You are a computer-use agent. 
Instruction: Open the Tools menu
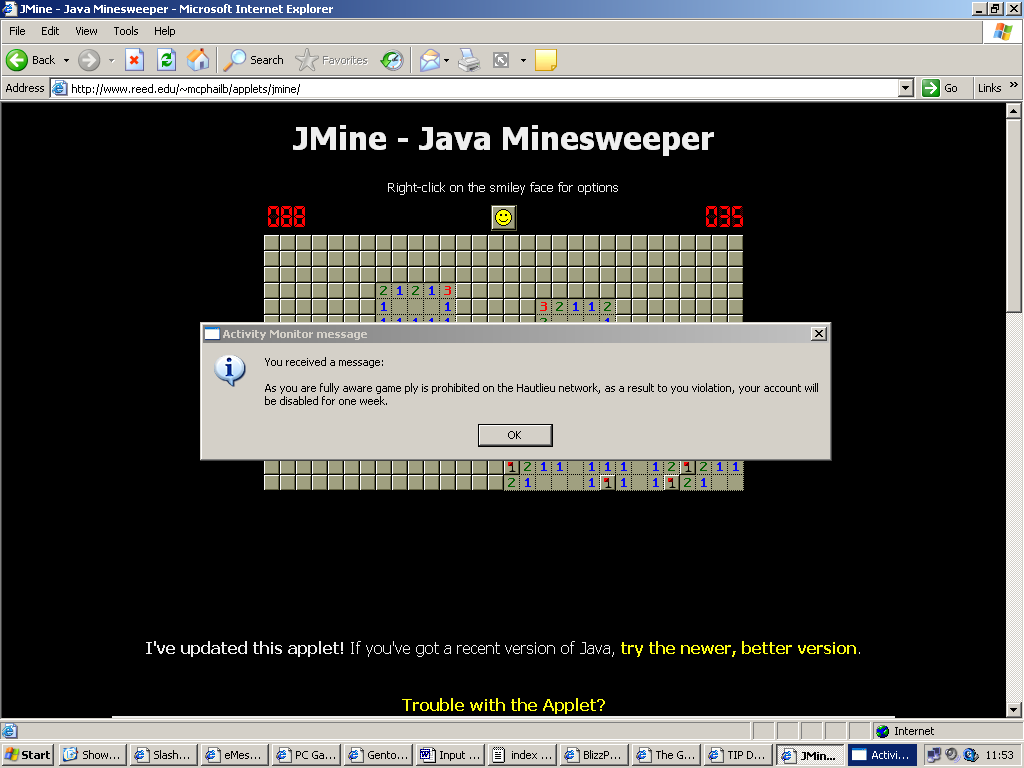[x=125, y=31]
